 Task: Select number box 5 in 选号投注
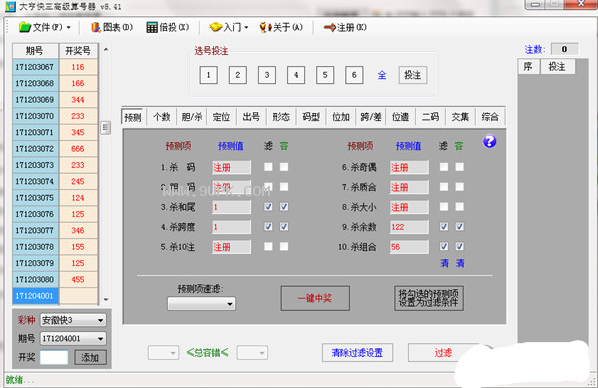(x=325, y=75)
